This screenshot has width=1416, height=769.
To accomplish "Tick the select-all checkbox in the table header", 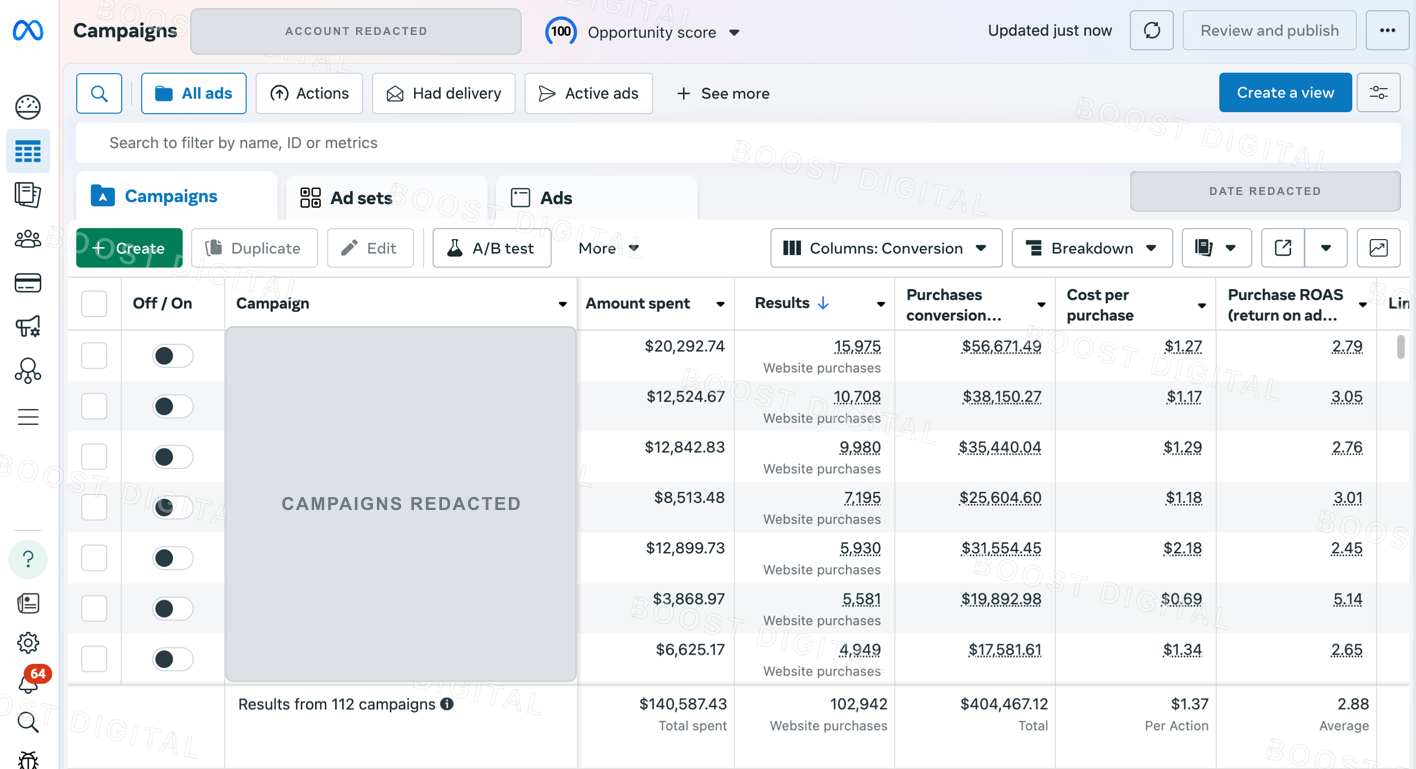I will point(94,303).
